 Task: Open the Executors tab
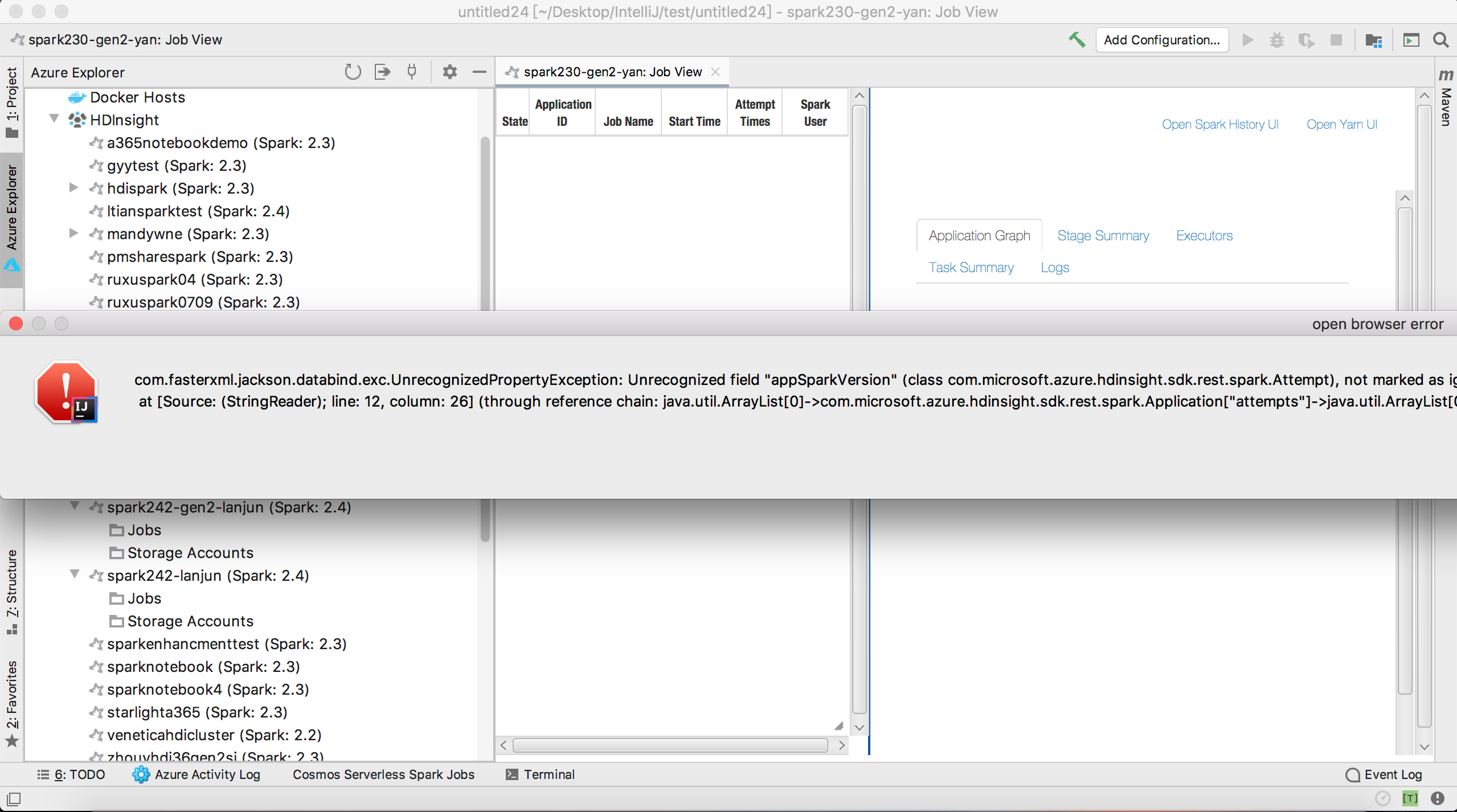tap(1204, 235)
